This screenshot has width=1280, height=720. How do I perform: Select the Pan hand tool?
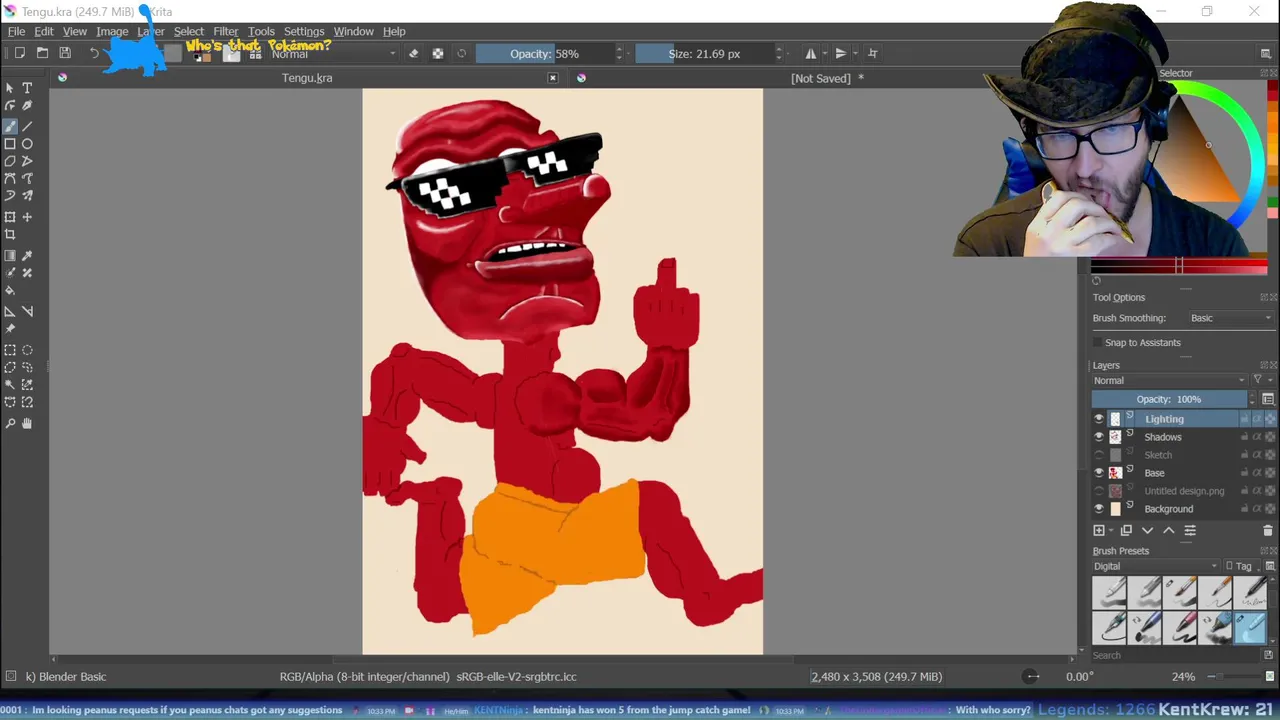(x=27, y=423)
